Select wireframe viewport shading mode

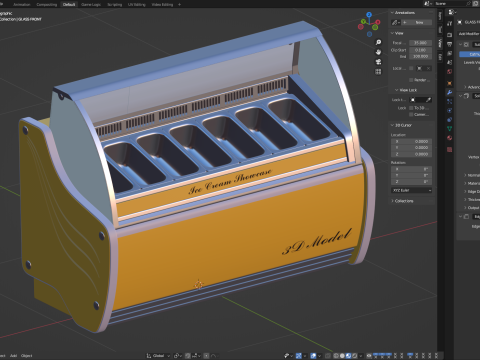pyautogui.click(x=336, y=356)
